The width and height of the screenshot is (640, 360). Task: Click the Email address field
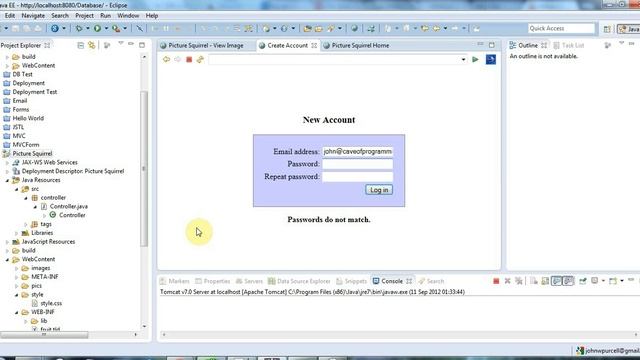(358, 151)
